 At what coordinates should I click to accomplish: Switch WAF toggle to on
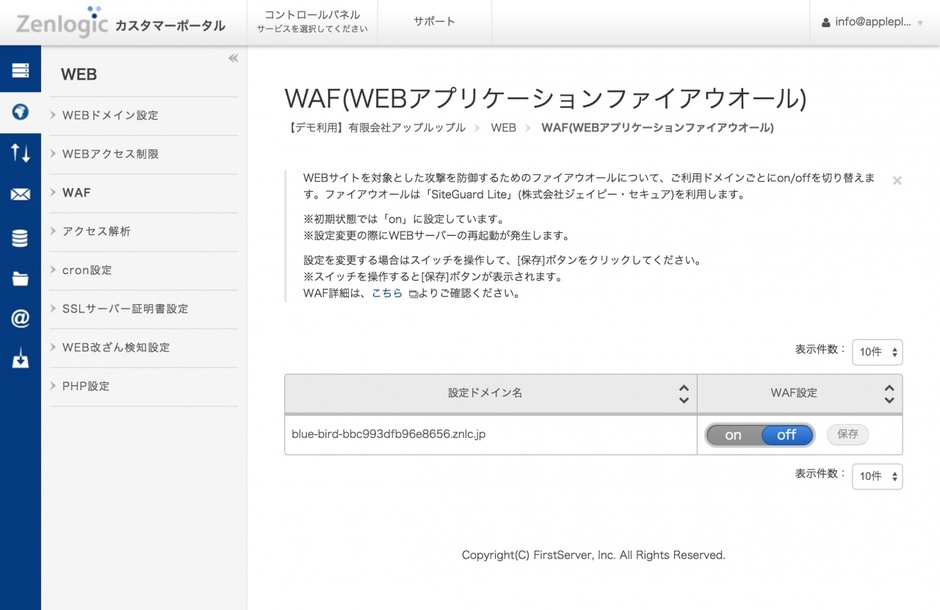click(734, 435)
